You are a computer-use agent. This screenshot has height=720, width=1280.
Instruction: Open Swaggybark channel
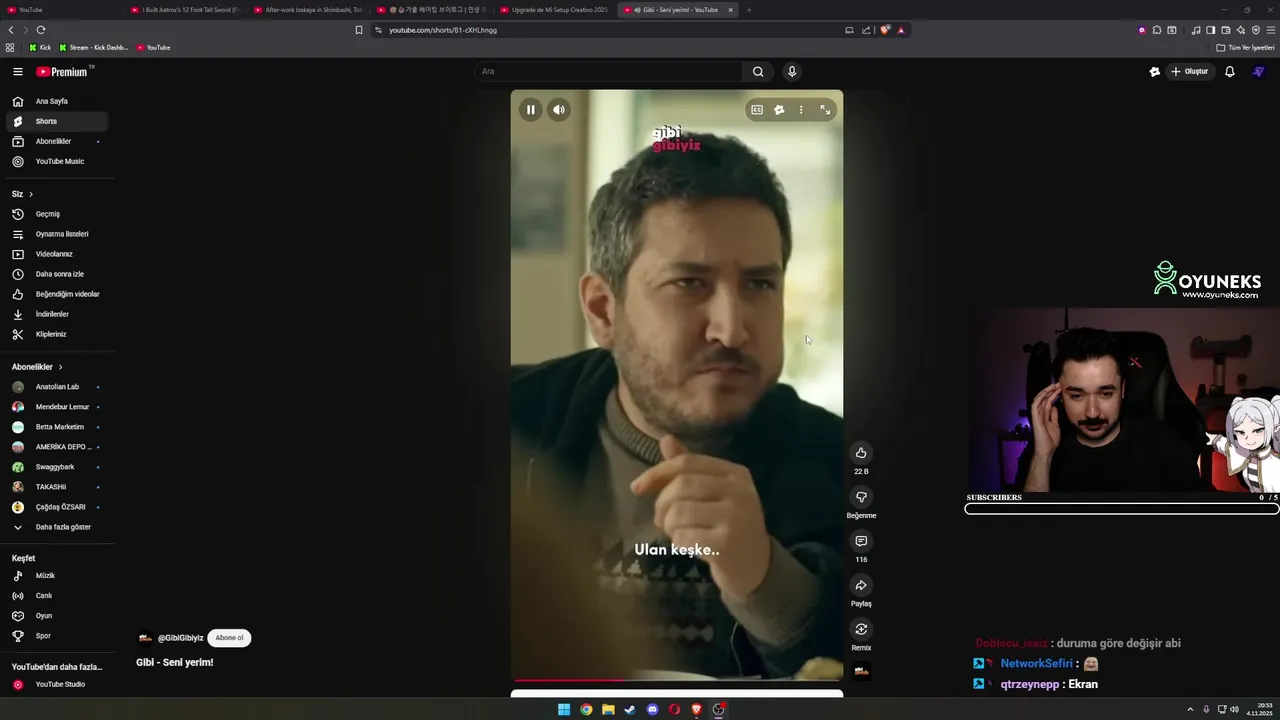coord(57,467)
